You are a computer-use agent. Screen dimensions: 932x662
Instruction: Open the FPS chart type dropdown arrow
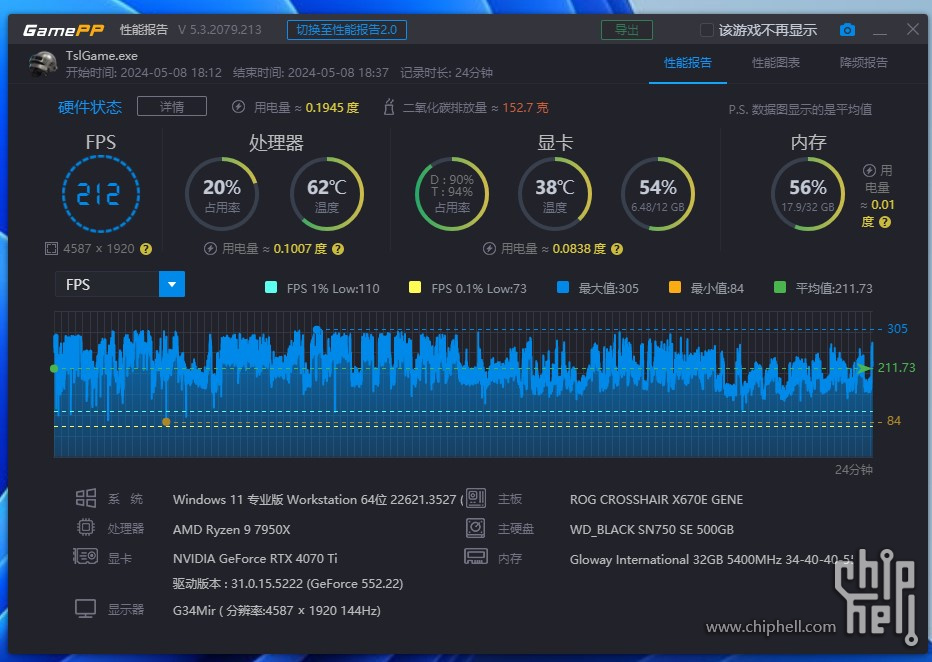(172, 284)
